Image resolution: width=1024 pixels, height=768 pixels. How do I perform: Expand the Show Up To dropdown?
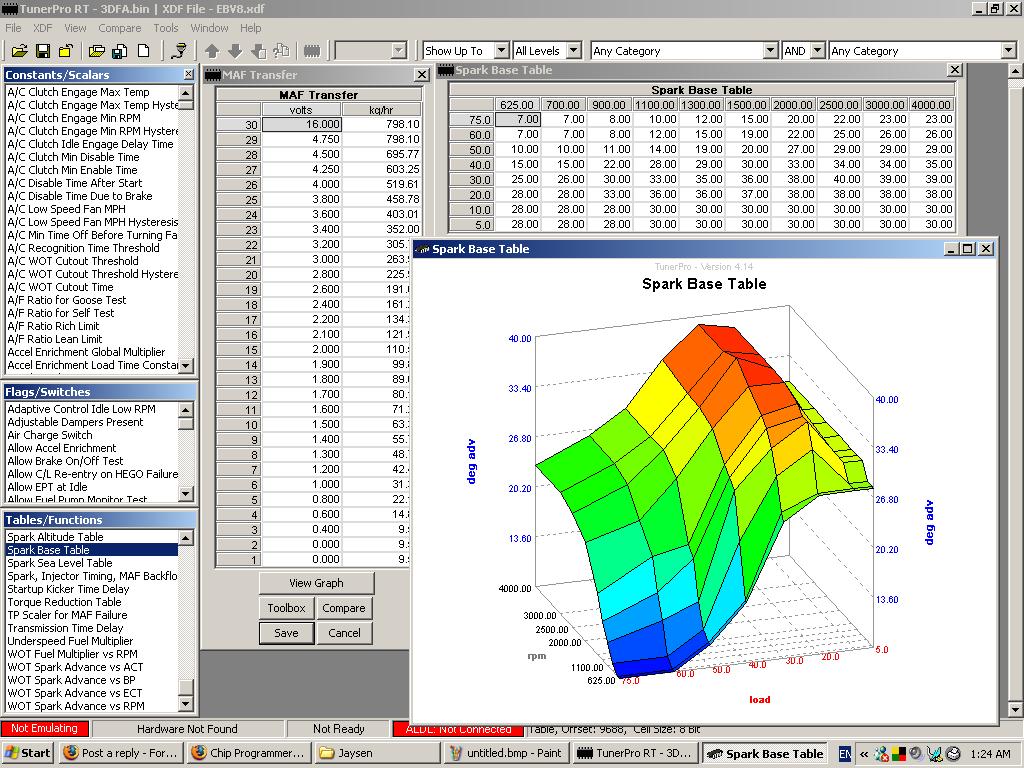pyautogui.click(x=502, y=50)
